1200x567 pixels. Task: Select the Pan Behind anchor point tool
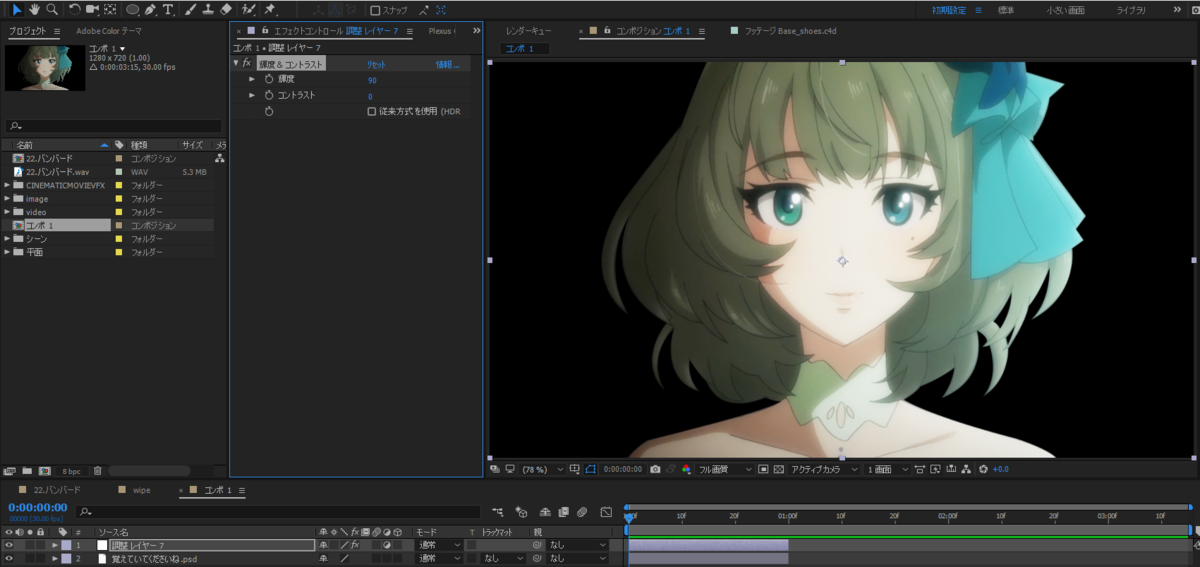pos(110,9)
